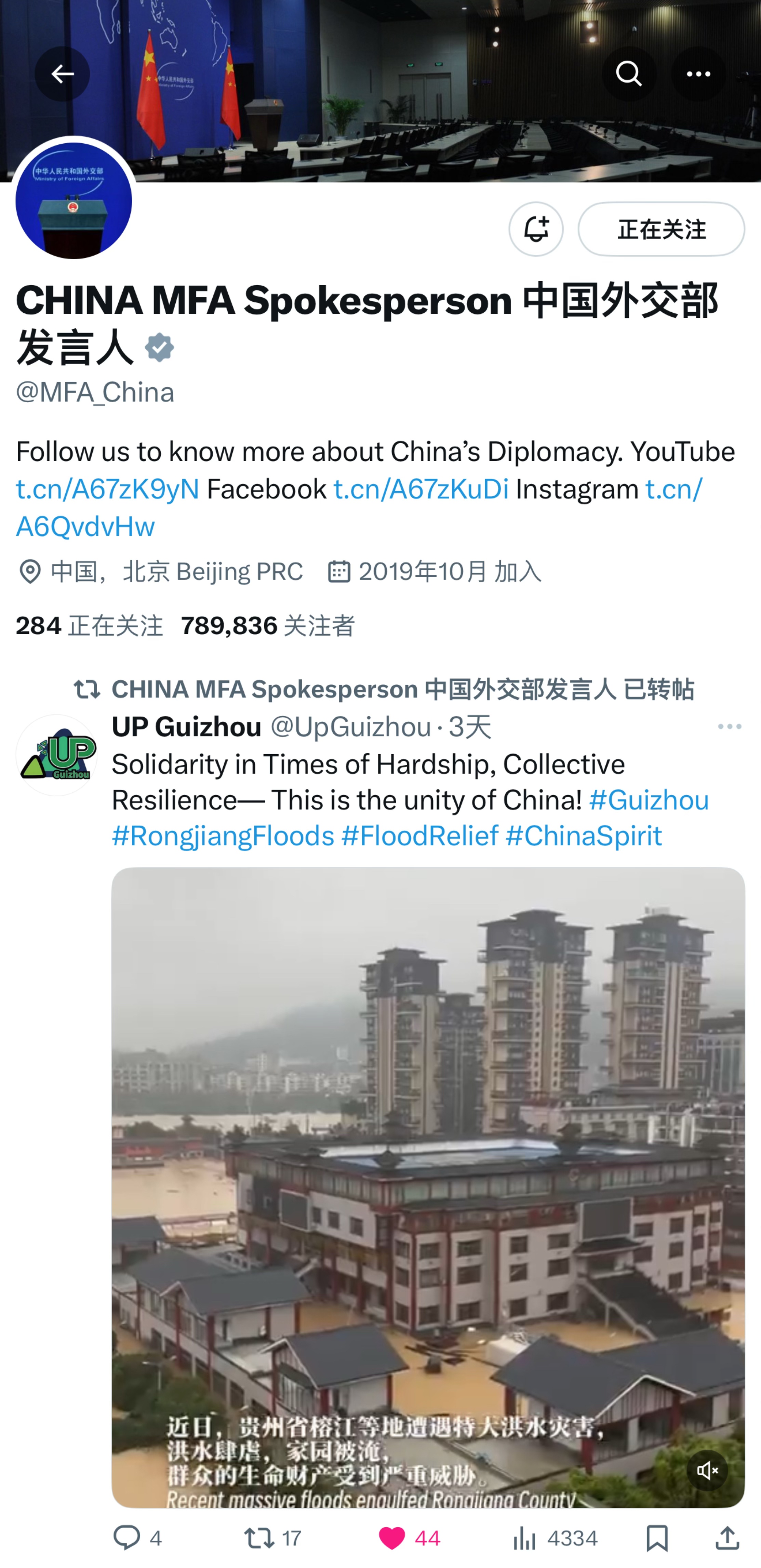761x1568 pixels.
Task: View the 284 正在关注 following list
Action: coord(90,625)
